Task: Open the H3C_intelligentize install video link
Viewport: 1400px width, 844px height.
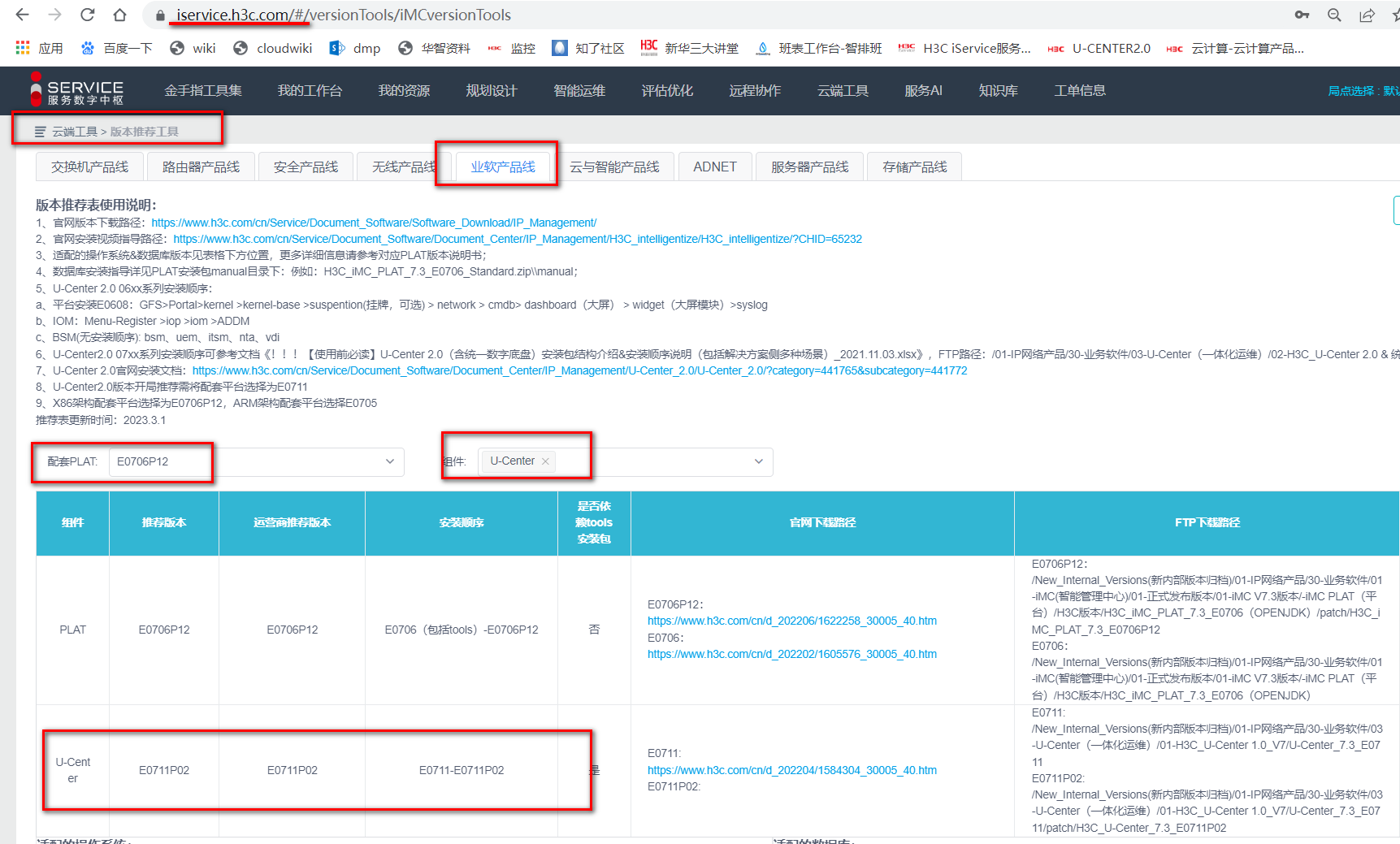Action: [x=518, y=239]
